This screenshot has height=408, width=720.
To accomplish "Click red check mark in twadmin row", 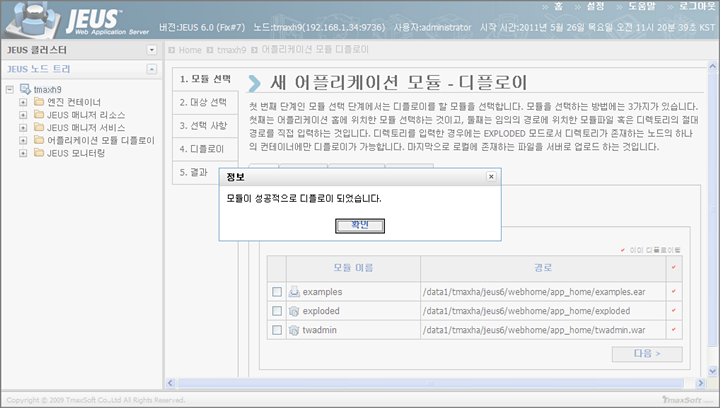I will pos(674,329).
